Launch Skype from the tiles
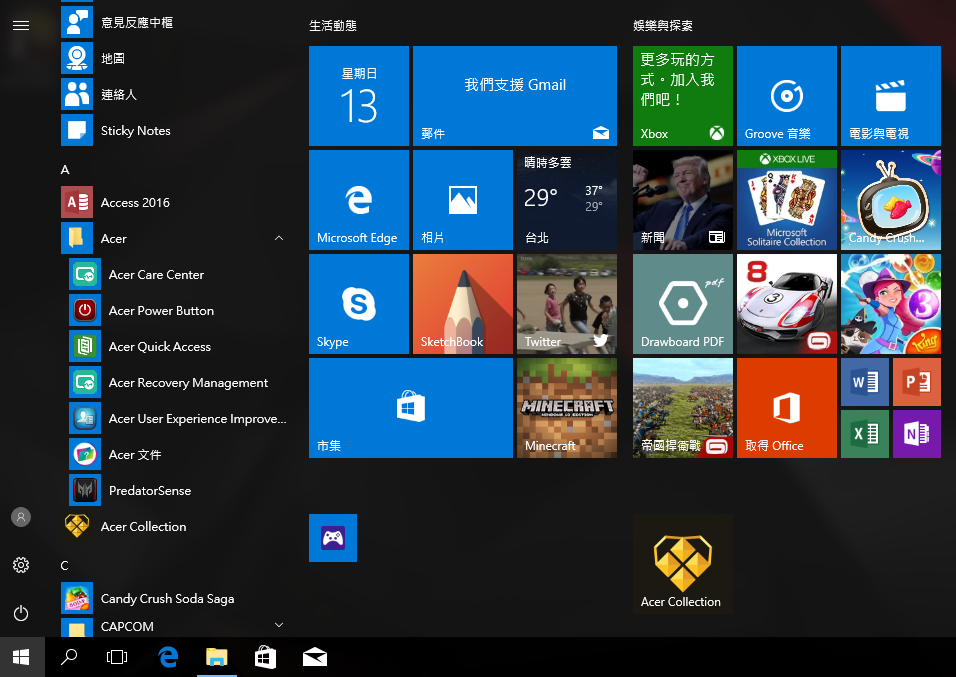This screenshot has width=956, height=677. pos(358,304)
